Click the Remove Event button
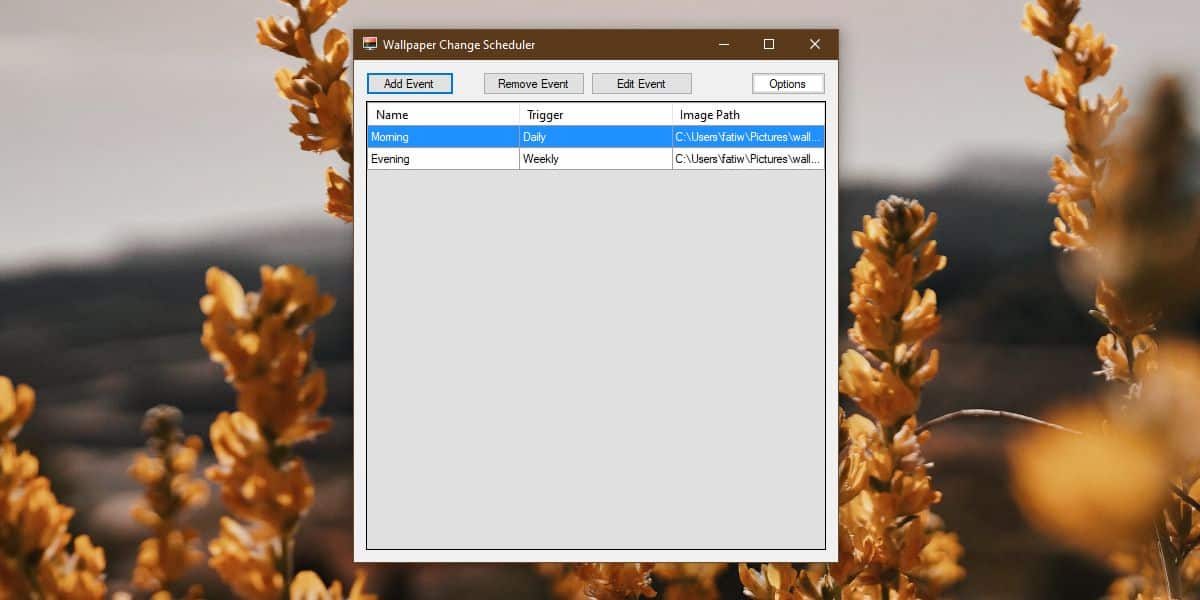The height and width of the screenshot is (600, 1200). [533, 84]
